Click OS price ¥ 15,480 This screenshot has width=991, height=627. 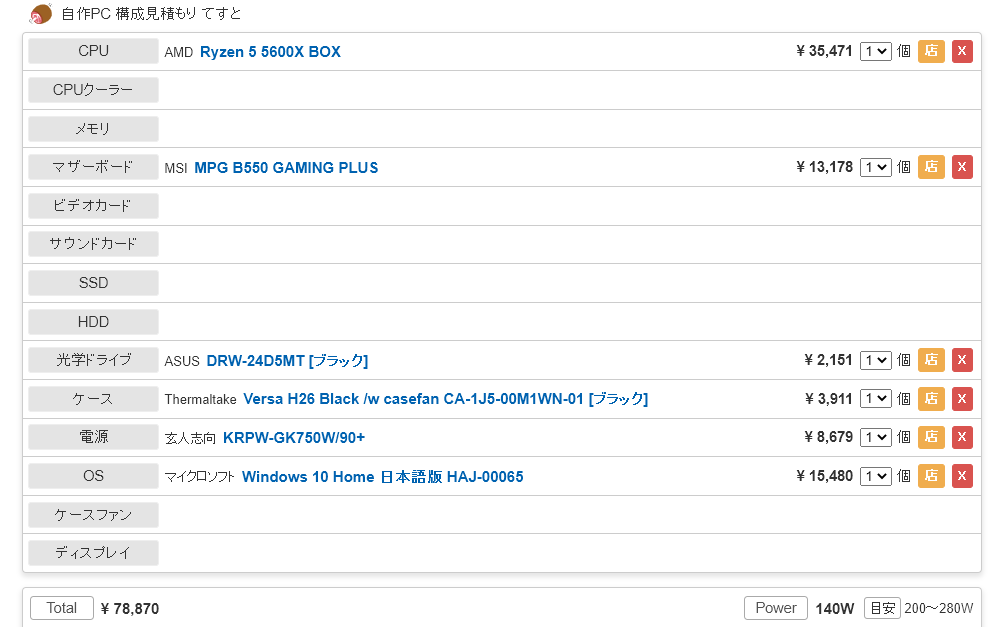[x=824, y=476]
